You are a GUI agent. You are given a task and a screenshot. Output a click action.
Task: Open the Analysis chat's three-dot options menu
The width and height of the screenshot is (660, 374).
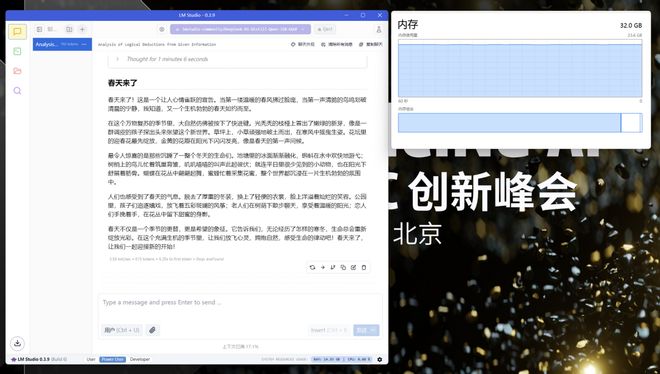click(85, 44)
